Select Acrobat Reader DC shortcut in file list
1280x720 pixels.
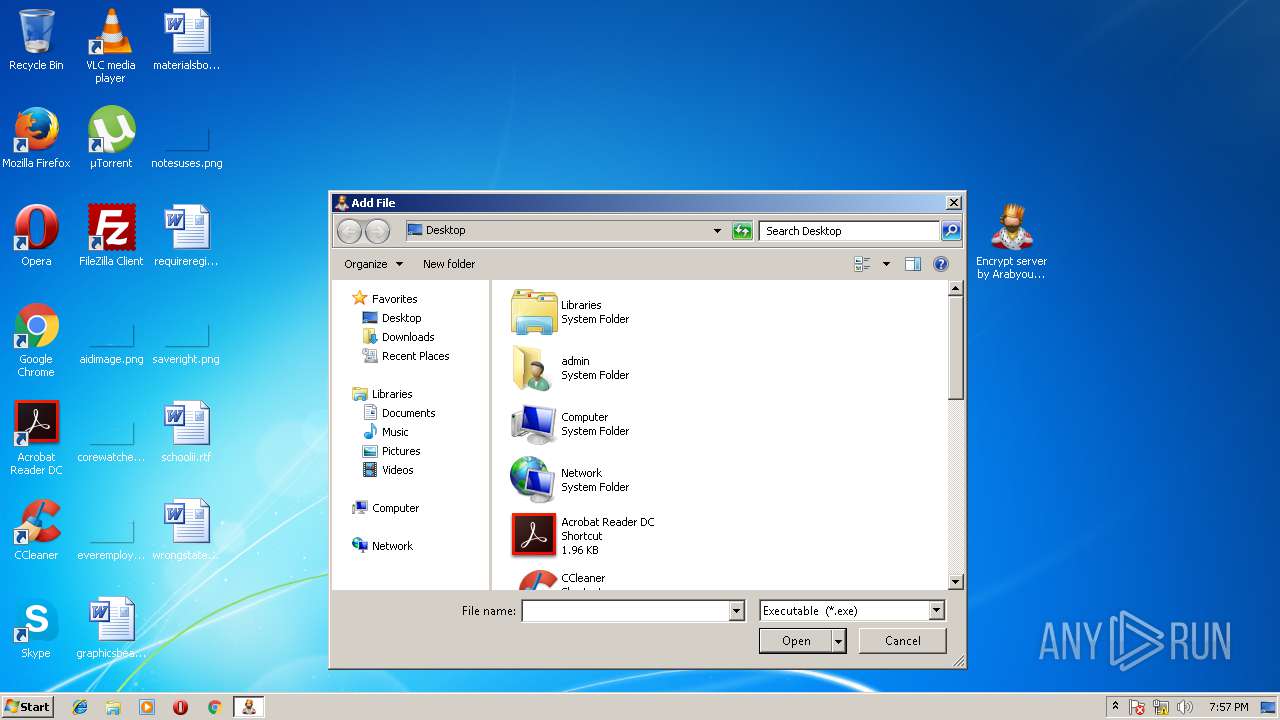tap(583, 535)
